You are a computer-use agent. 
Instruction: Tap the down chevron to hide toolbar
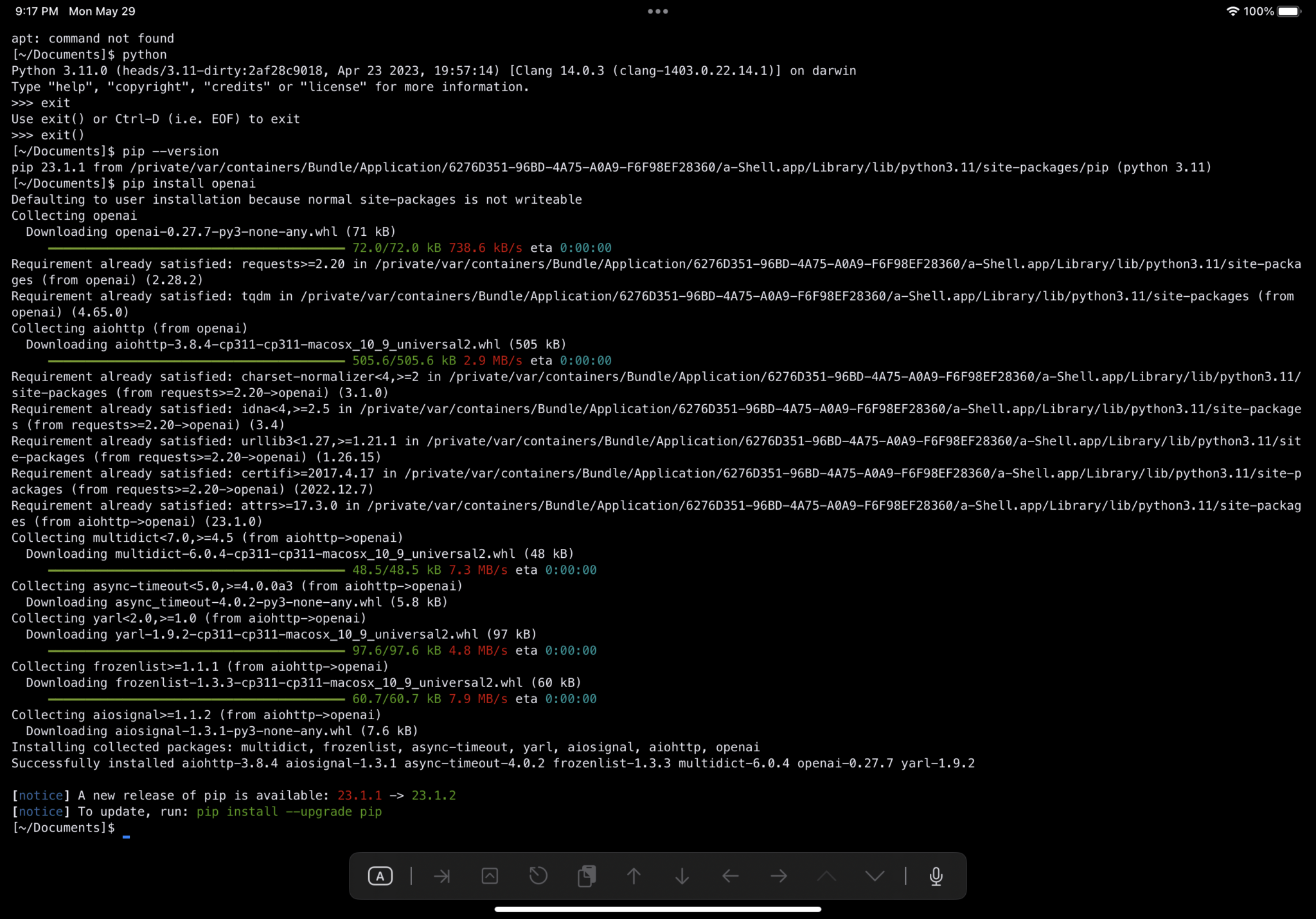pos(875,876)
